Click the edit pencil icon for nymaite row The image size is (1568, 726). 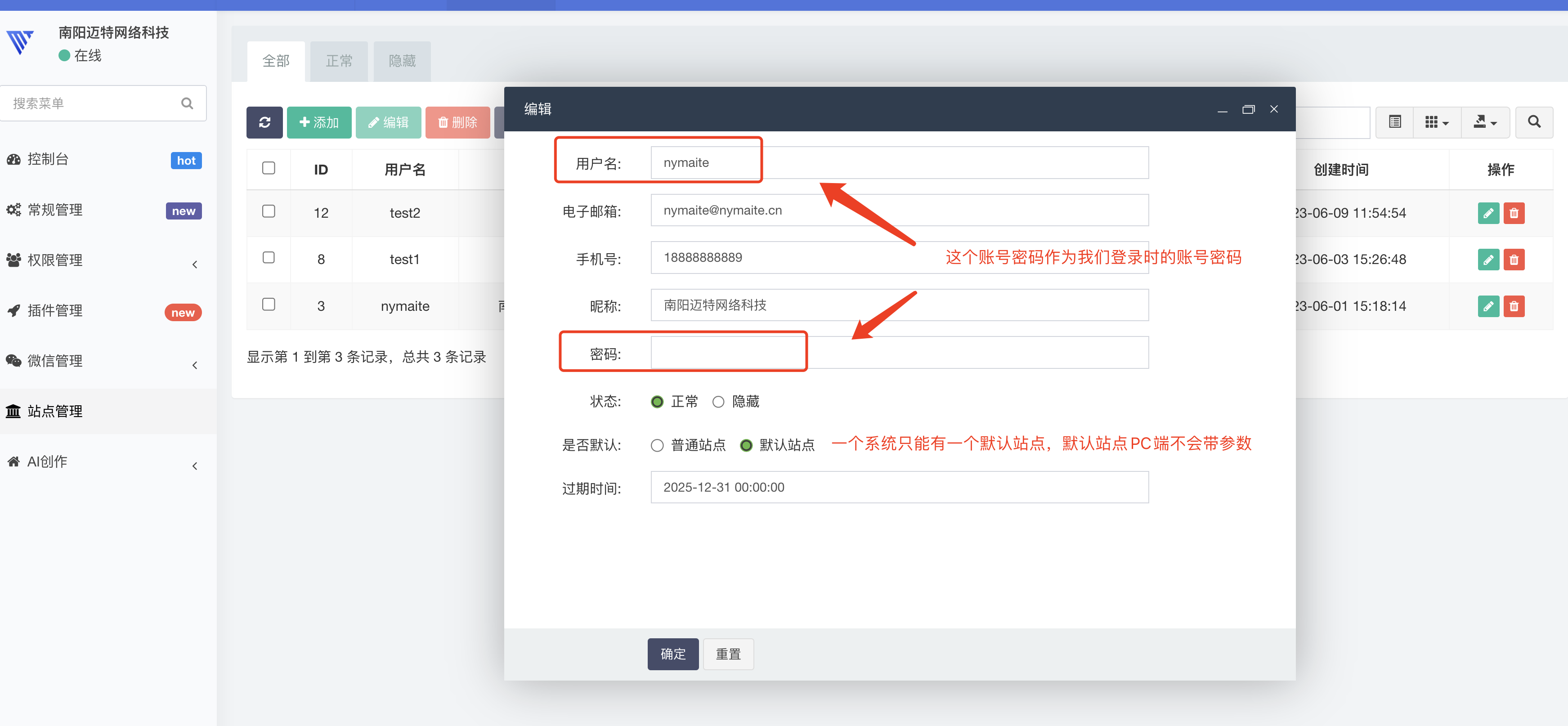click(1489, 306)
